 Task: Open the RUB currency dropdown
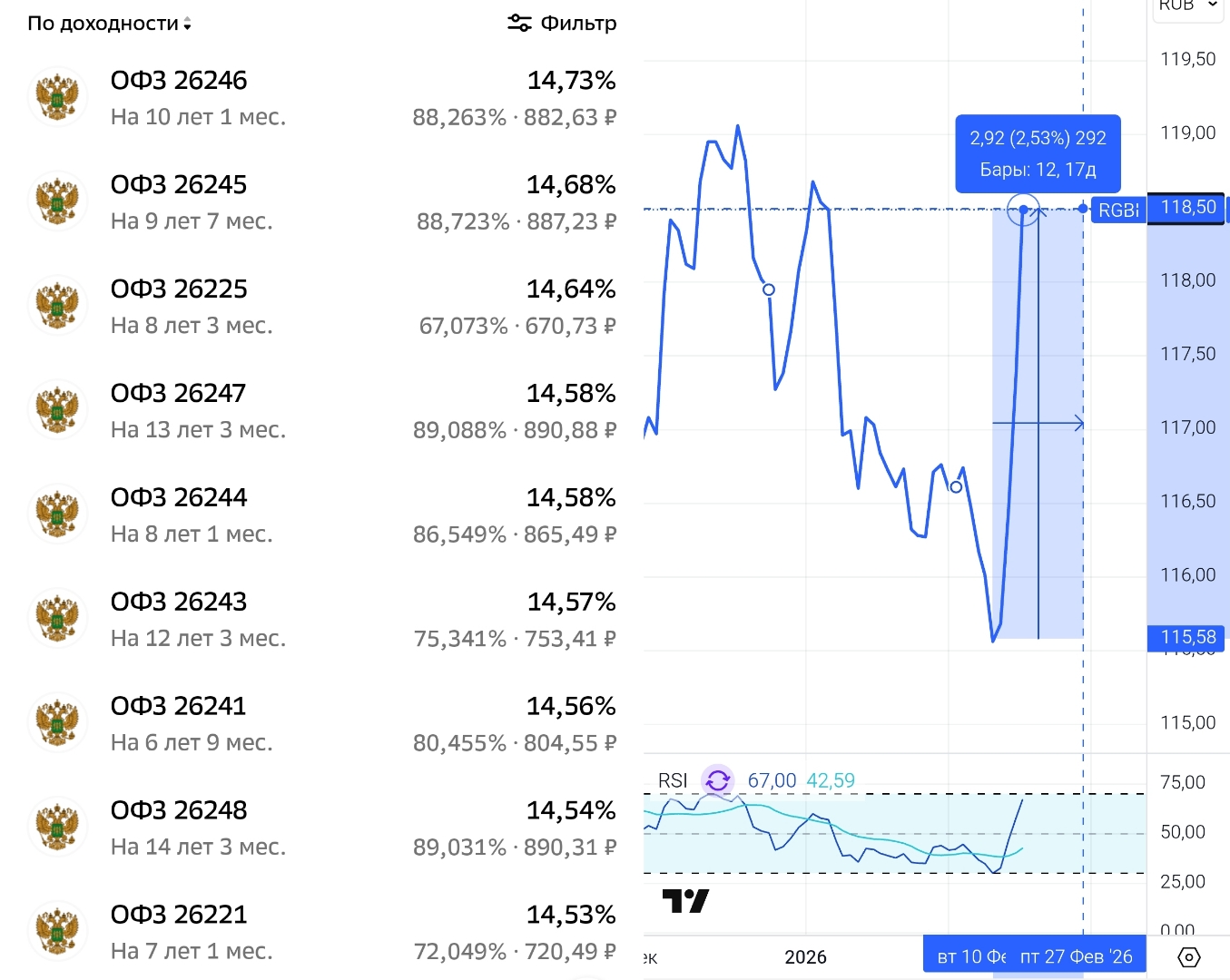[x=1187, y=5]
